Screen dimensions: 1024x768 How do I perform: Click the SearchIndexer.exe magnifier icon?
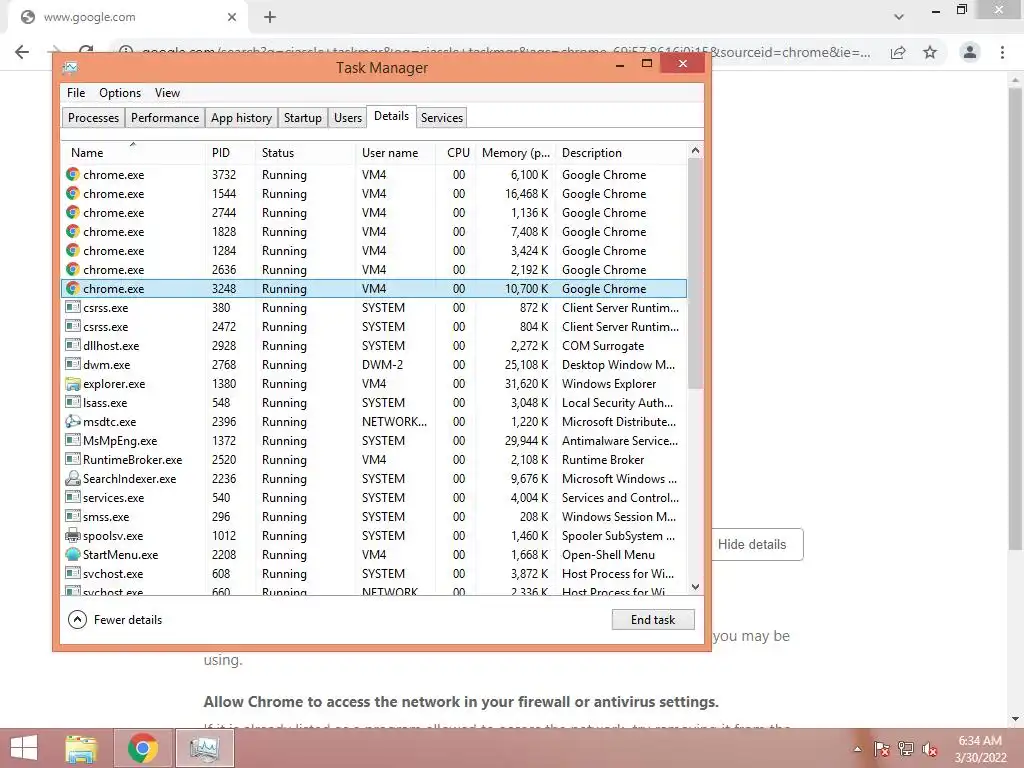pyautogui.click(x=72, y=478)
